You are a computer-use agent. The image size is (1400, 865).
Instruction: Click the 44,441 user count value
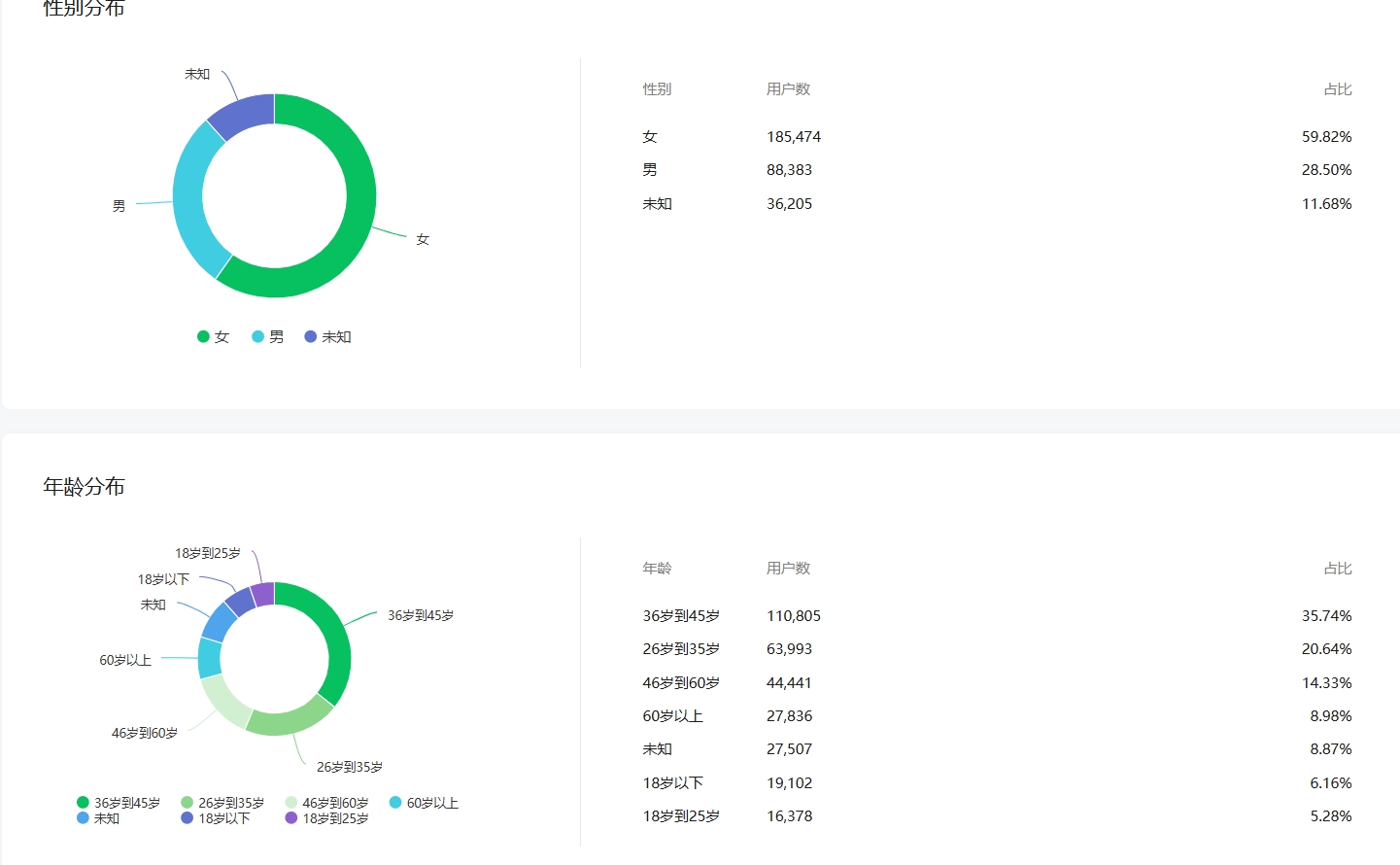pyautogui.click(x=789, y=683)
